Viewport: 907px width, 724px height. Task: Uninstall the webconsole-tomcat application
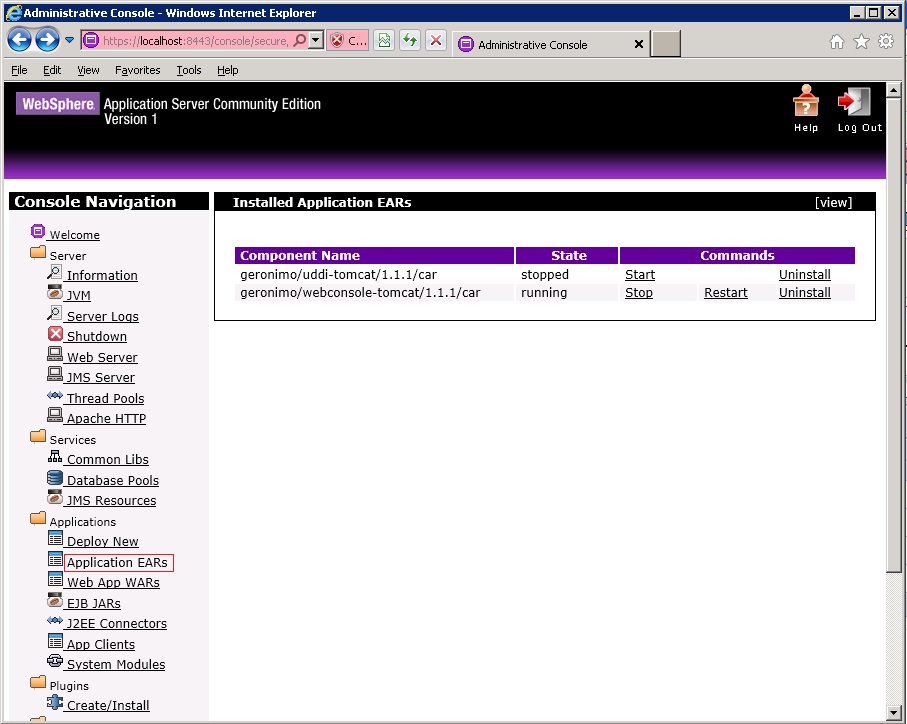805,293
